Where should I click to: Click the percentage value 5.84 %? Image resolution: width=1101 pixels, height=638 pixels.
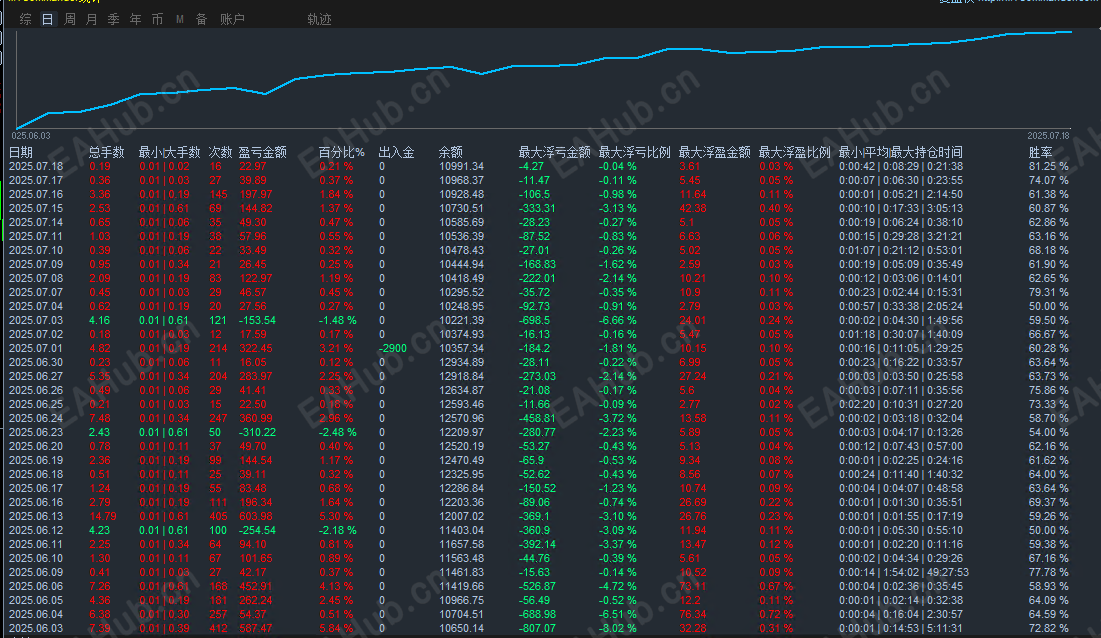click(336, 628)
